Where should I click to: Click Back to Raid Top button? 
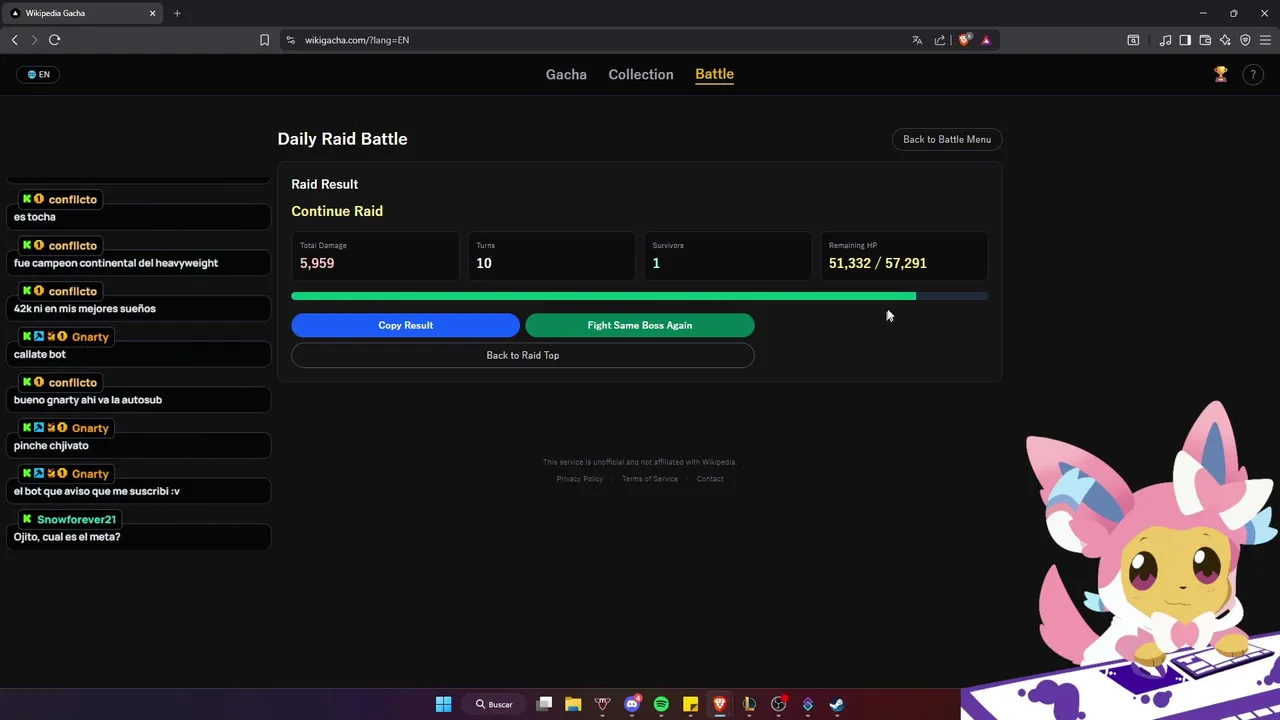(523, 355)
